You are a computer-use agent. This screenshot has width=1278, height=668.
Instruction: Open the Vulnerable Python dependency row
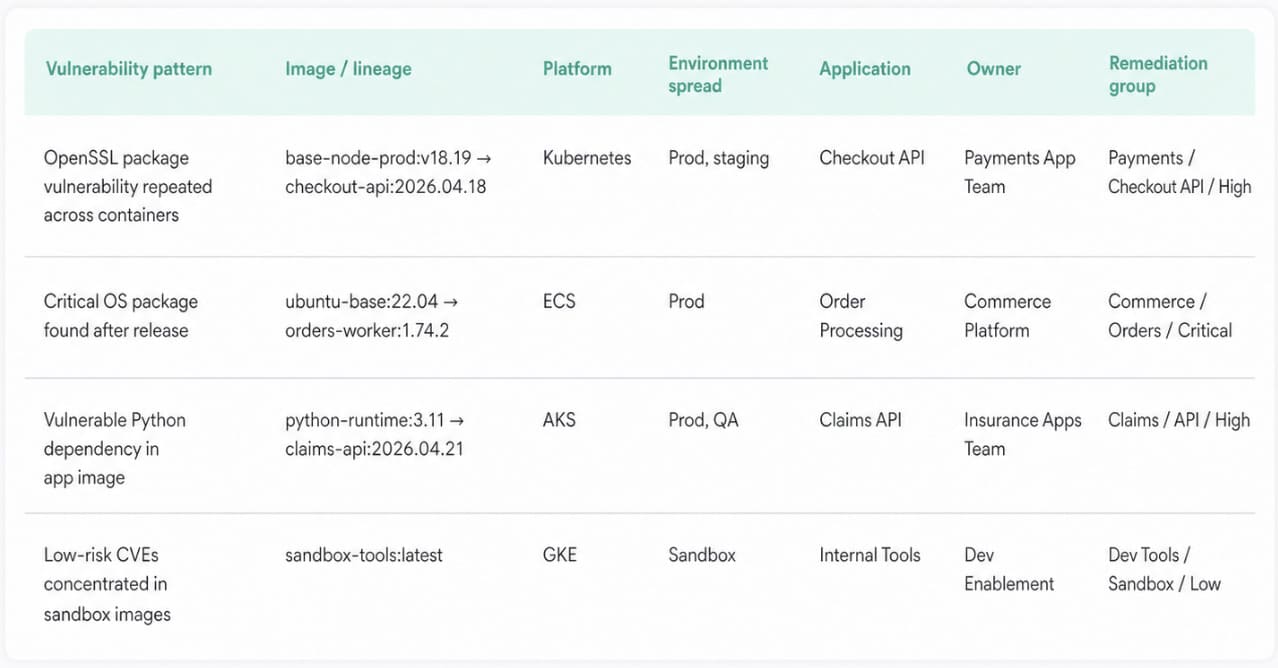[114, 448]
